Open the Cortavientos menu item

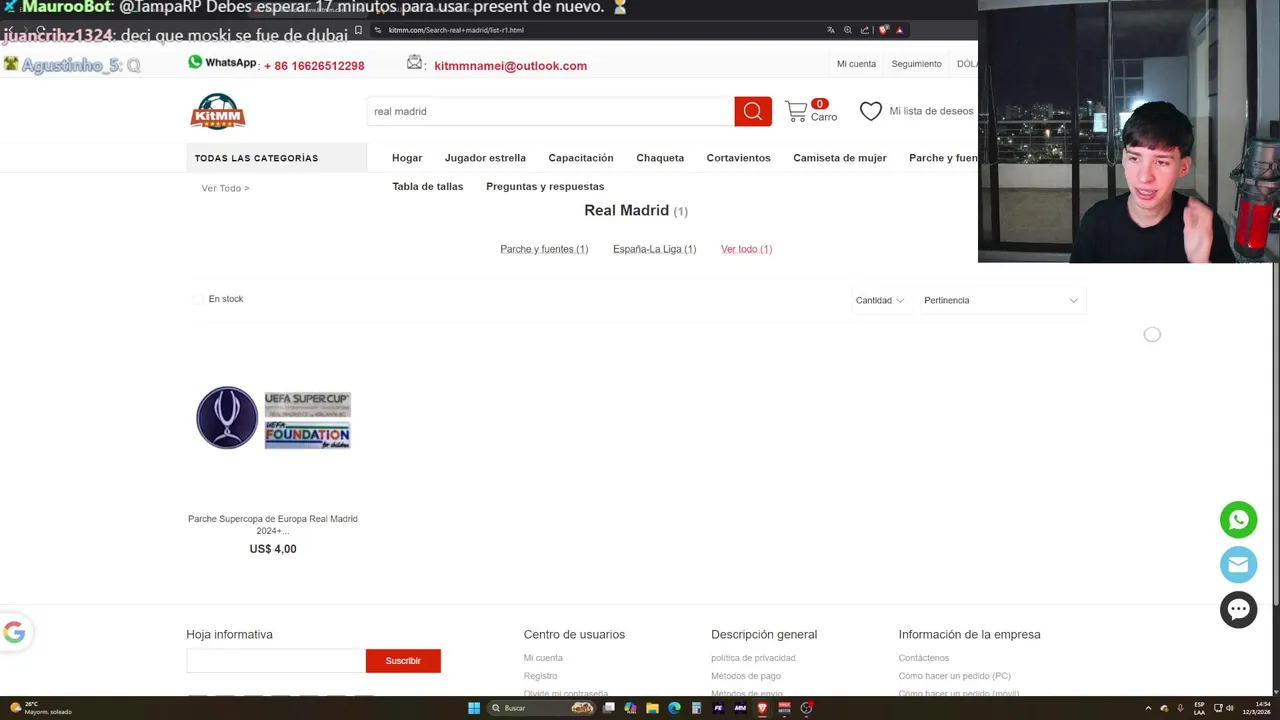pyautogui.click(x=738, y=158)
